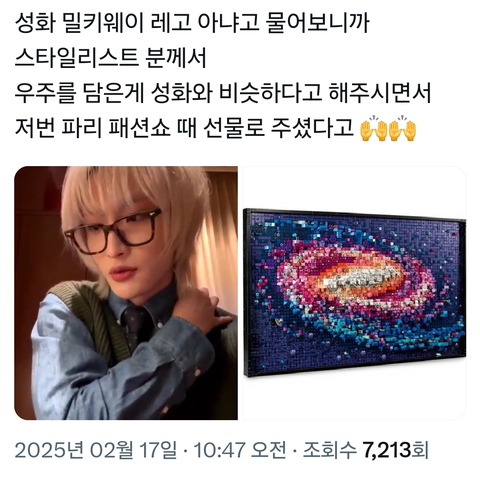Click the timestamp 10:47 오전
This screenshot has height=477, width=480.
point(240,450)
